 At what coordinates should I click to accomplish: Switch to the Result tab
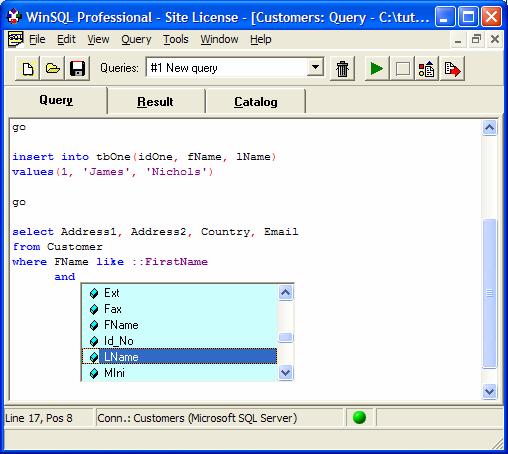click(x=155, y=102)
